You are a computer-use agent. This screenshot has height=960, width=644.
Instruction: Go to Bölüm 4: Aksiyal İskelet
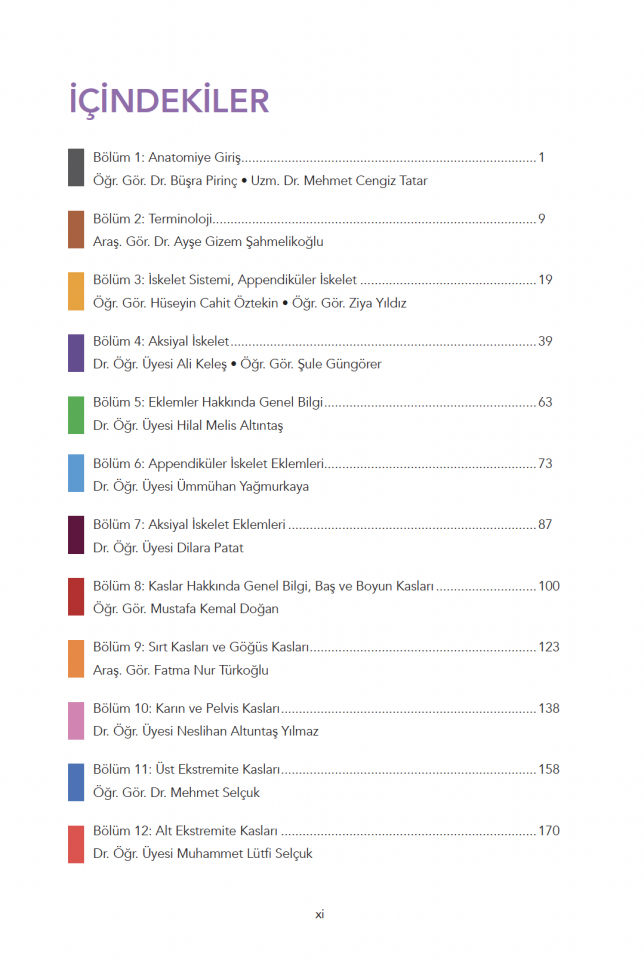[323, 341]
